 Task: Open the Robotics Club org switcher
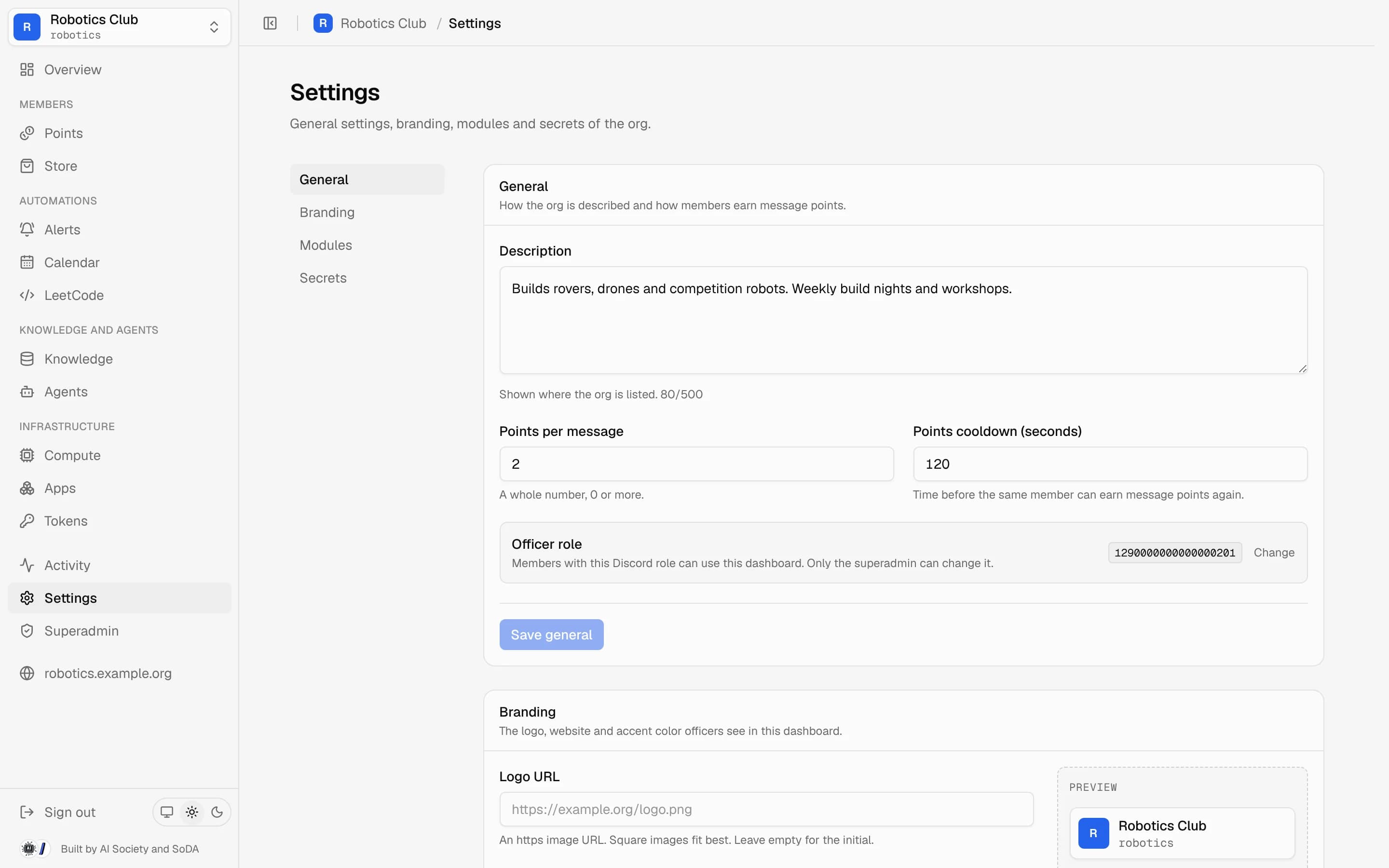tap(120, 27)
